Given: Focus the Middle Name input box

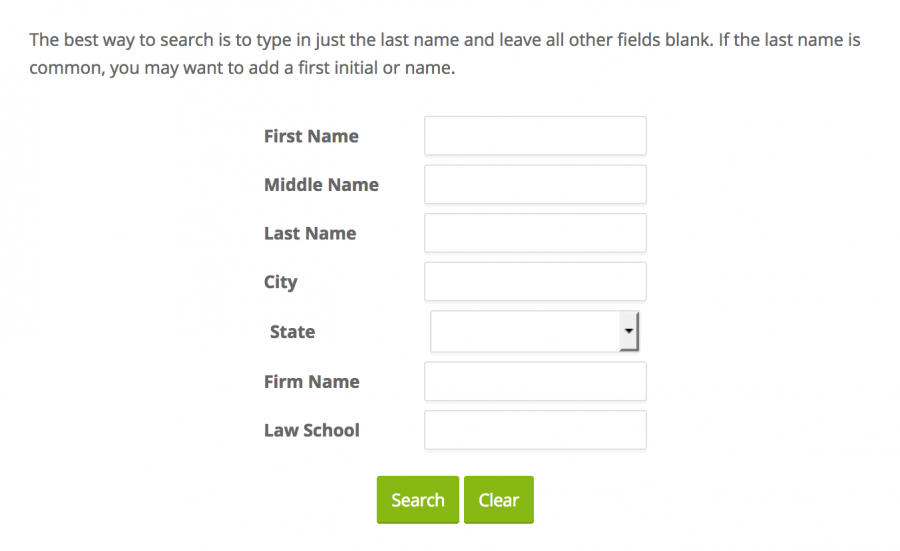Looking at the screenshot, I should (x=535, y=185).
